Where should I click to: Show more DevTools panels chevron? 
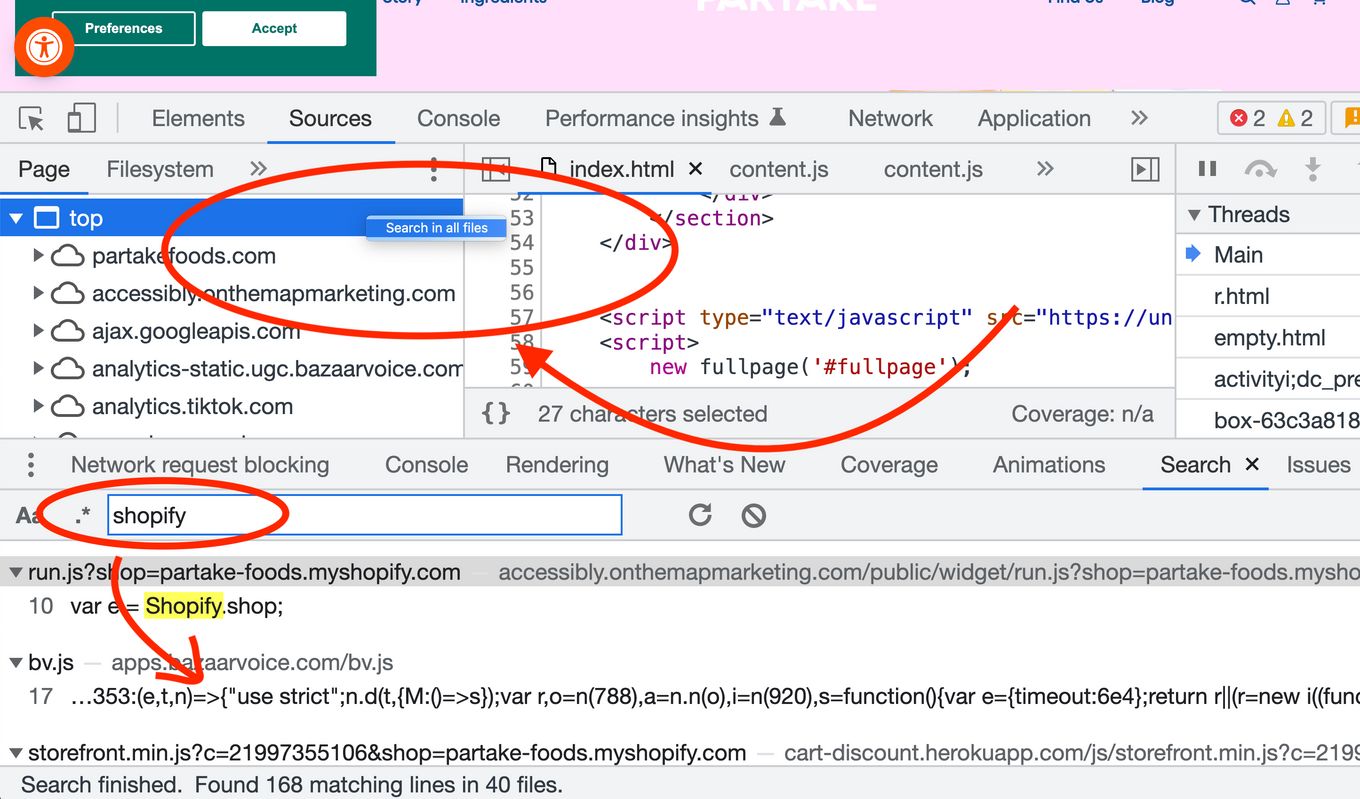click(x=1139, y=118)
